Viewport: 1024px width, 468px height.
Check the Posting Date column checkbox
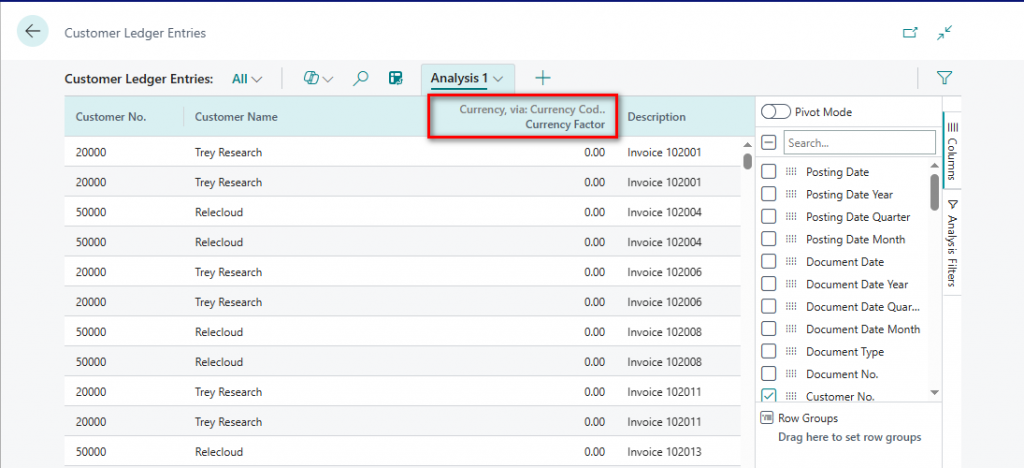coord(769,172)
